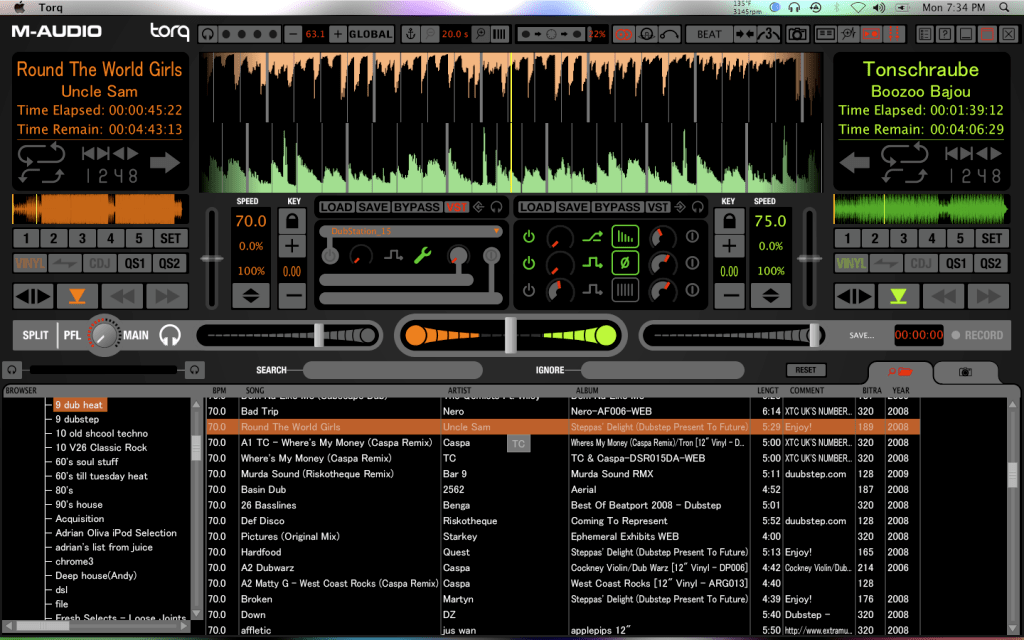Image resolution: width=1024 pixels, height=640 pixels.
Task: Click the waveform zoom-in magnifier icon
Action: pos(480,34)
